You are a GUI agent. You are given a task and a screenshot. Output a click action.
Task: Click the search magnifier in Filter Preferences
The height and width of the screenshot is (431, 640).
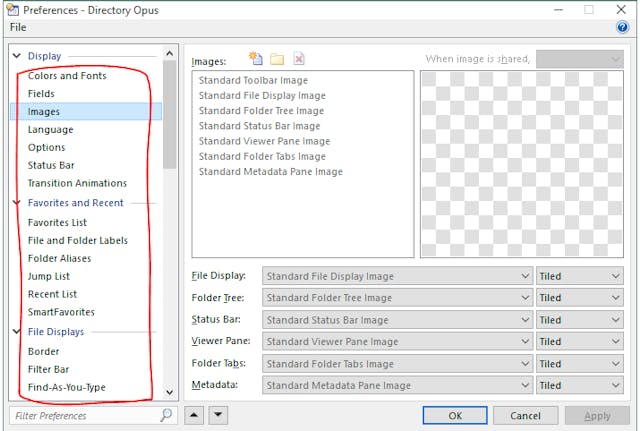point(166,415)
